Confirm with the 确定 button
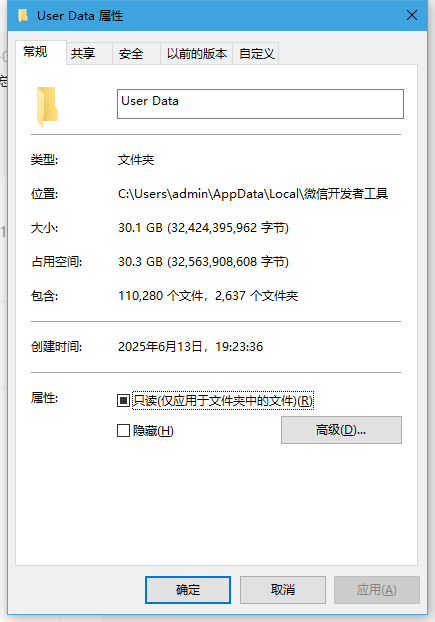Image resolution: width=435 pixels, height=622 pixels. point(188,590)
